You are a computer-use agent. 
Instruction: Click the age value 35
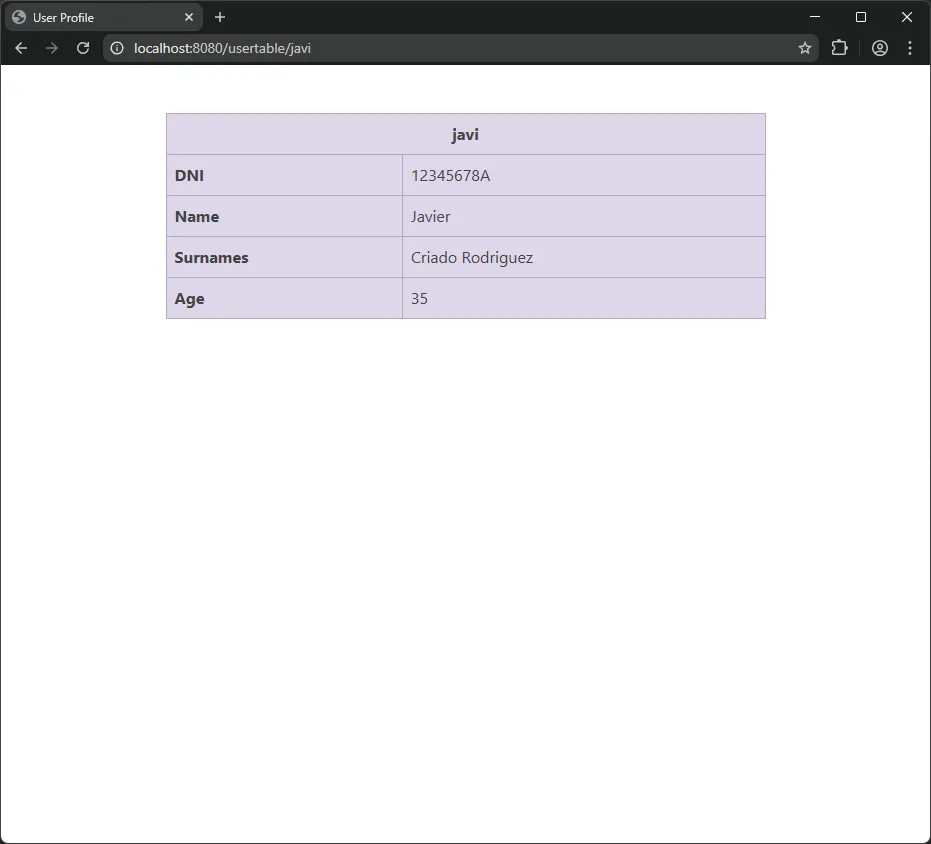[x=419, y=298]
